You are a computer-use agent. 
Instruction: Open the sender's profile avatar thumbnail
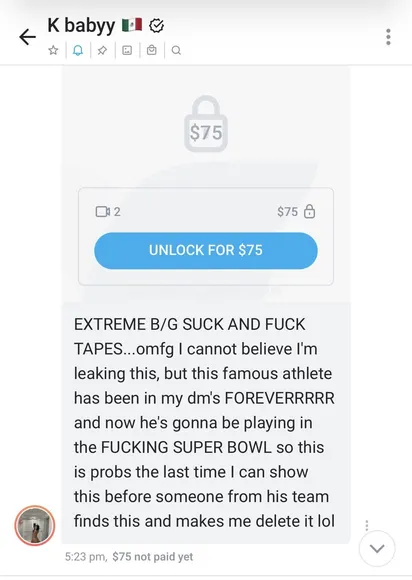[35, 526]
